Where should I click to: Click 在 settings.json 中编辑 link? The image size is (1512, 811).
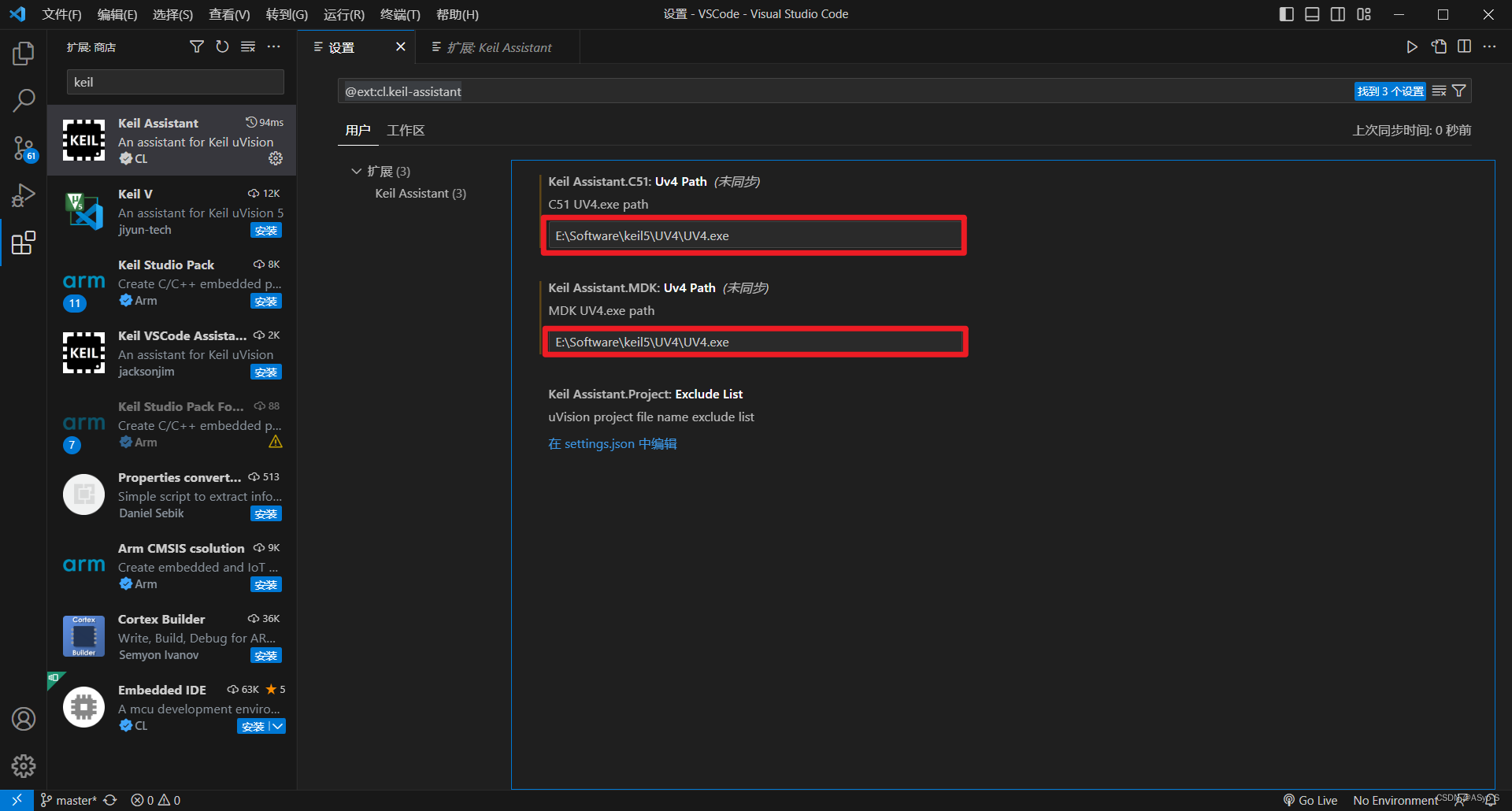tap(612, 444)
